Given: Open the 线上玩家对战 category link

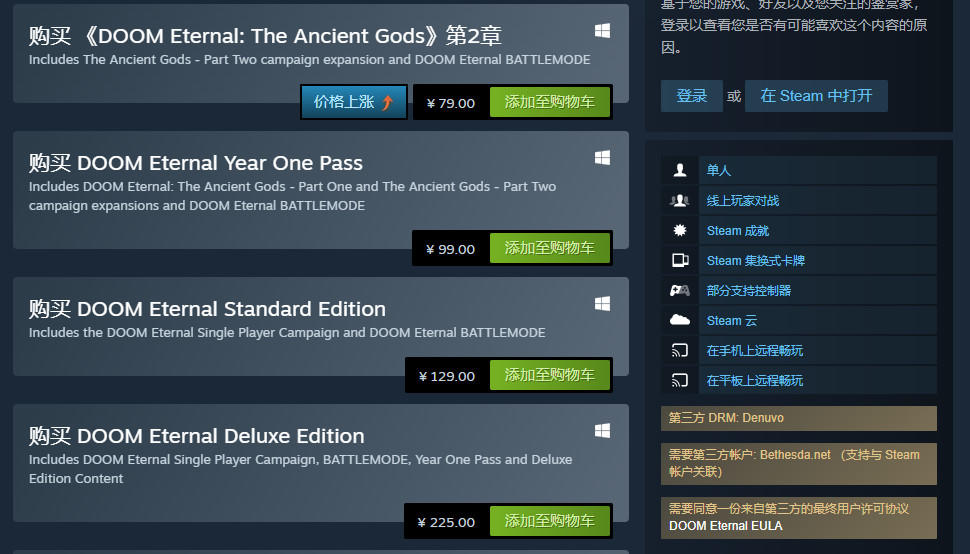Looking at the screenshot, I should tap(742, 200).
